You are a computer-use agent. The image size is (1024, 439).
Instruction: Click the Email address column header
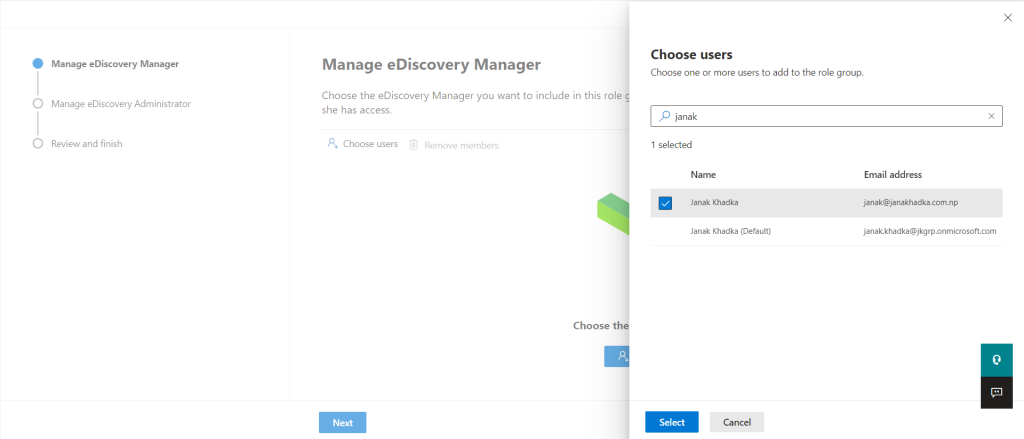point(893,175)
